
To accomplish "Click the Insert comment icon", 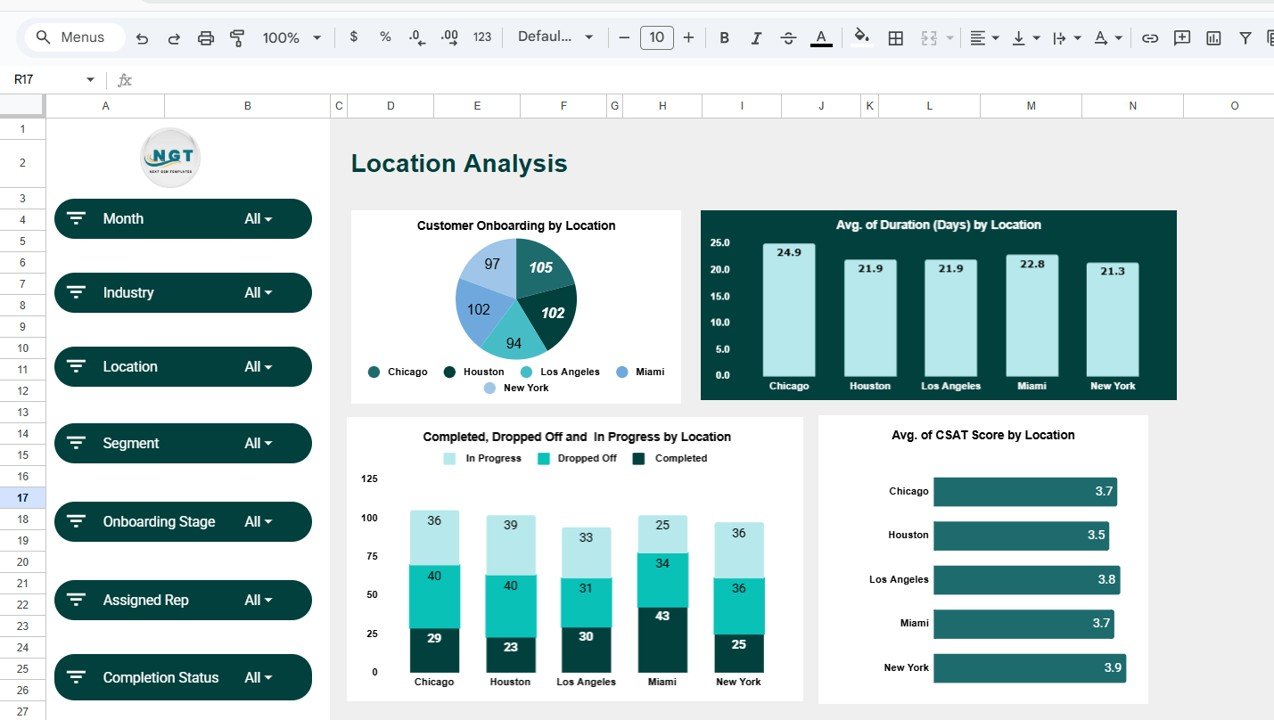I will [x=1181, y=37].
